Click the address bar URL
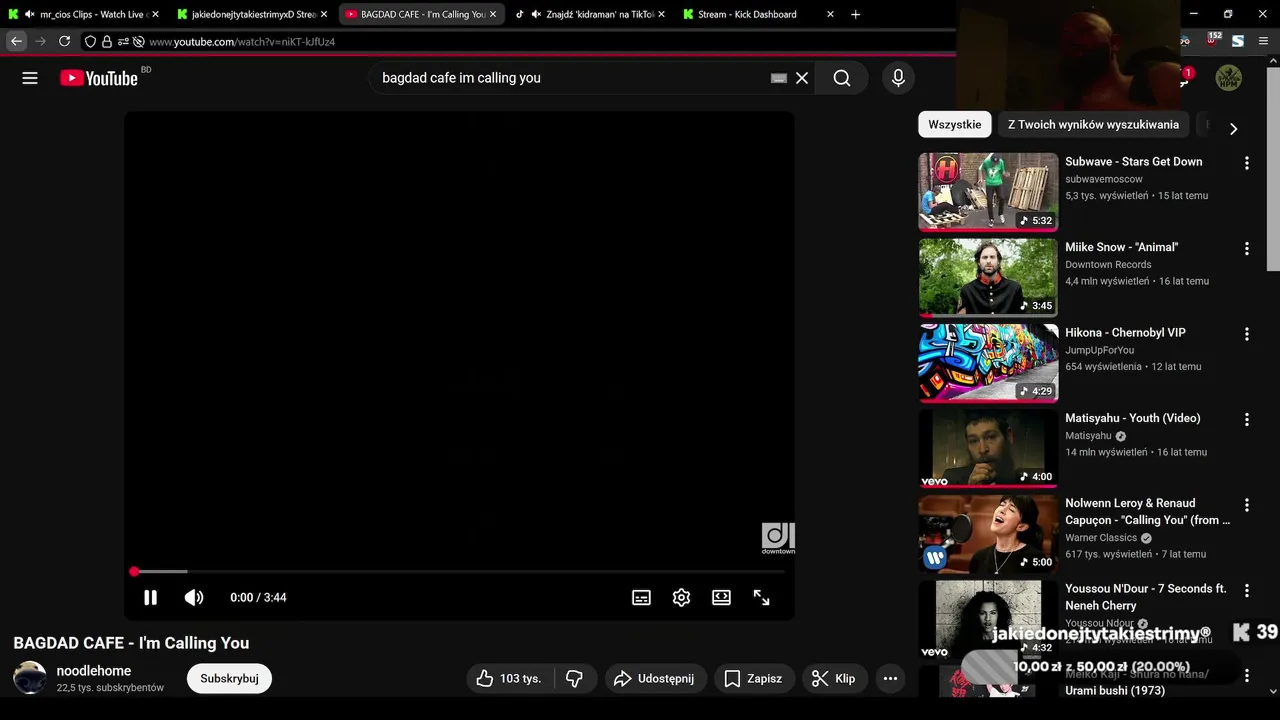The height and width of the screenshot is (720, 1280). [242, 42]
